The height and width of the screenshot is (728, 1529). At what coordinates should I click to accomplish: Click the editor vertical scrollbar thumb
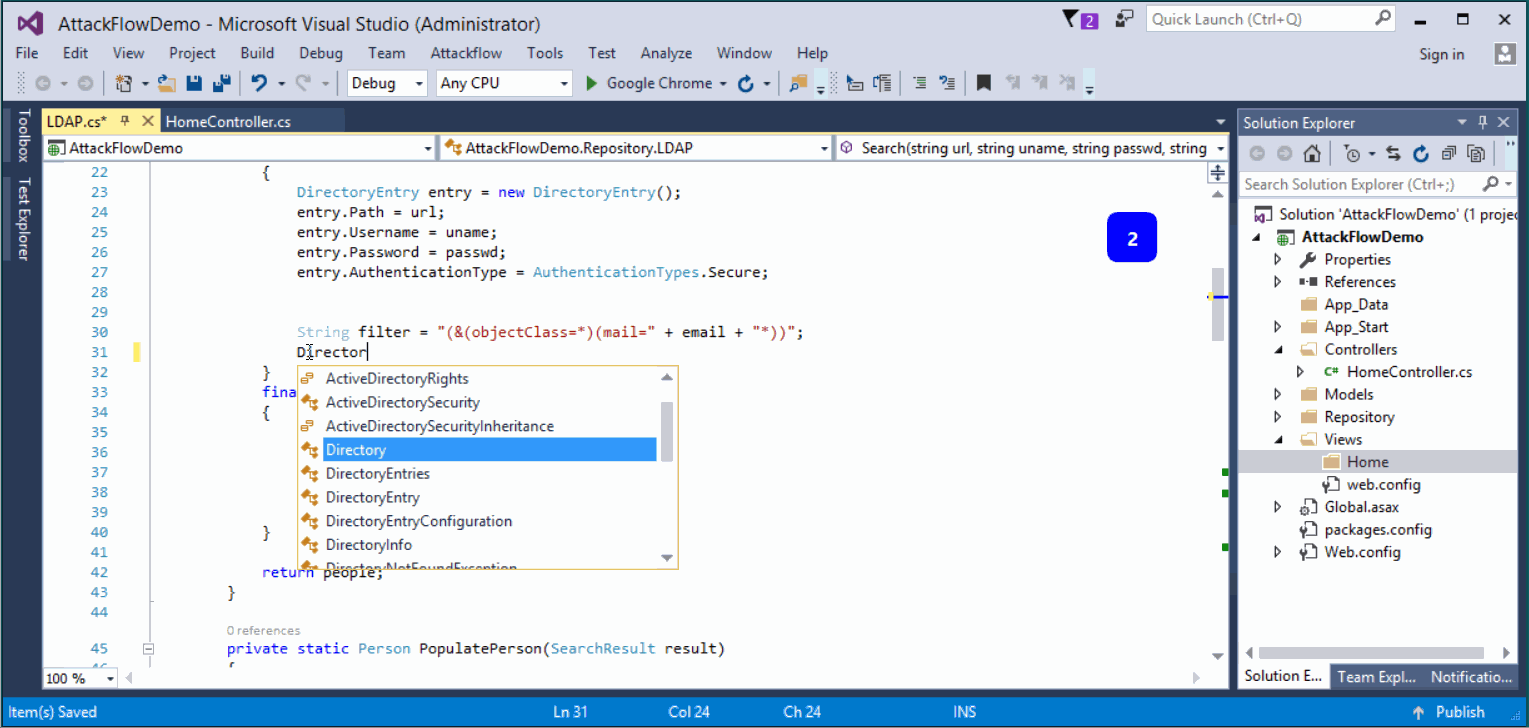tap(1217, 304)
